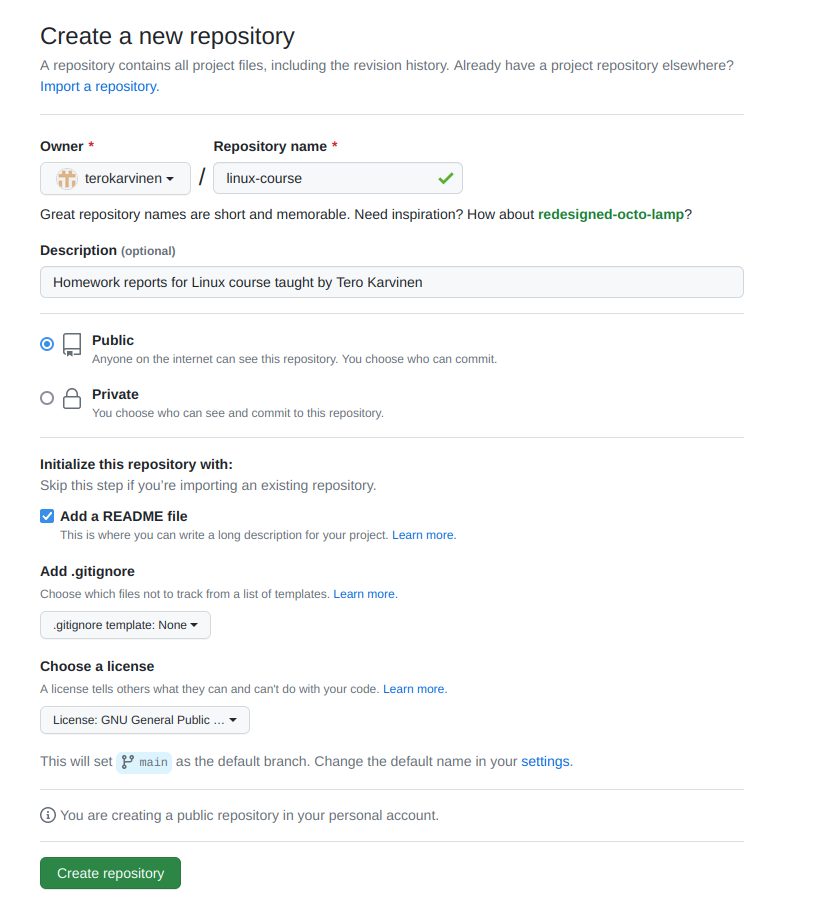Open the License GNU General Public dropdown
The width and height of the screenshot is (817, 920).
point(145,720)
